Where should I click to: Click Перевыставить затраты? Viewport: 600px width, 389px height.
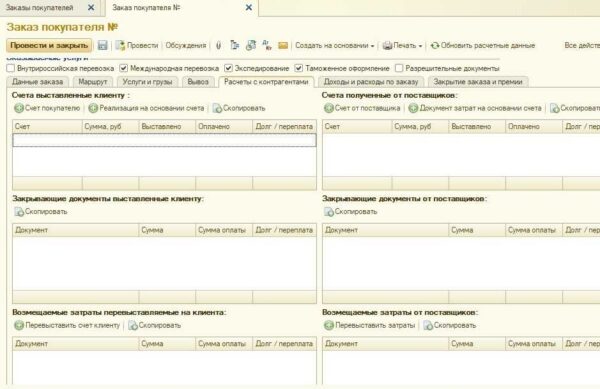(370, 326)
